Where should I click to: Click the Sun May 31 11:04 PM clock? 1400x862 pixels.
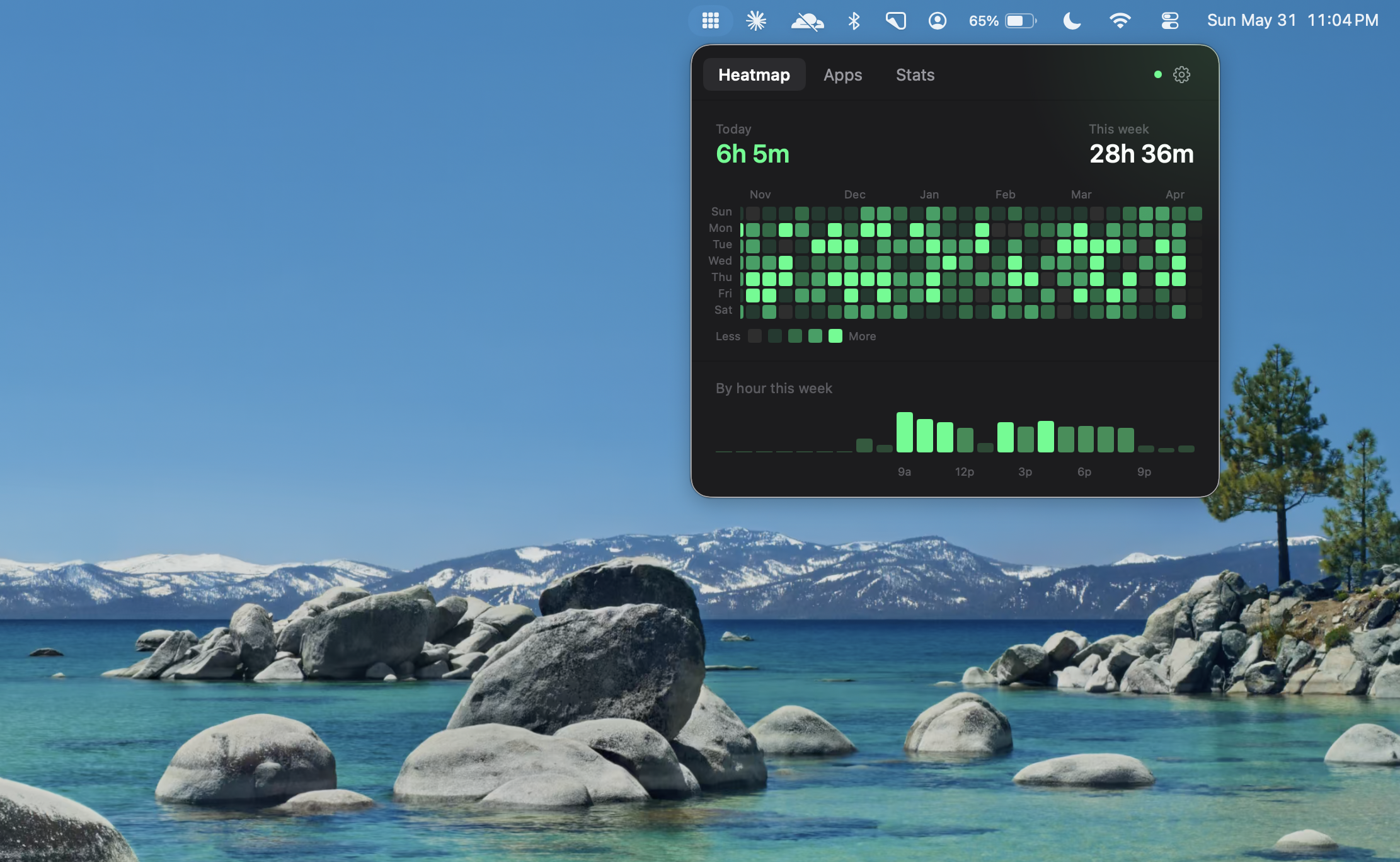coord(1292,20)
